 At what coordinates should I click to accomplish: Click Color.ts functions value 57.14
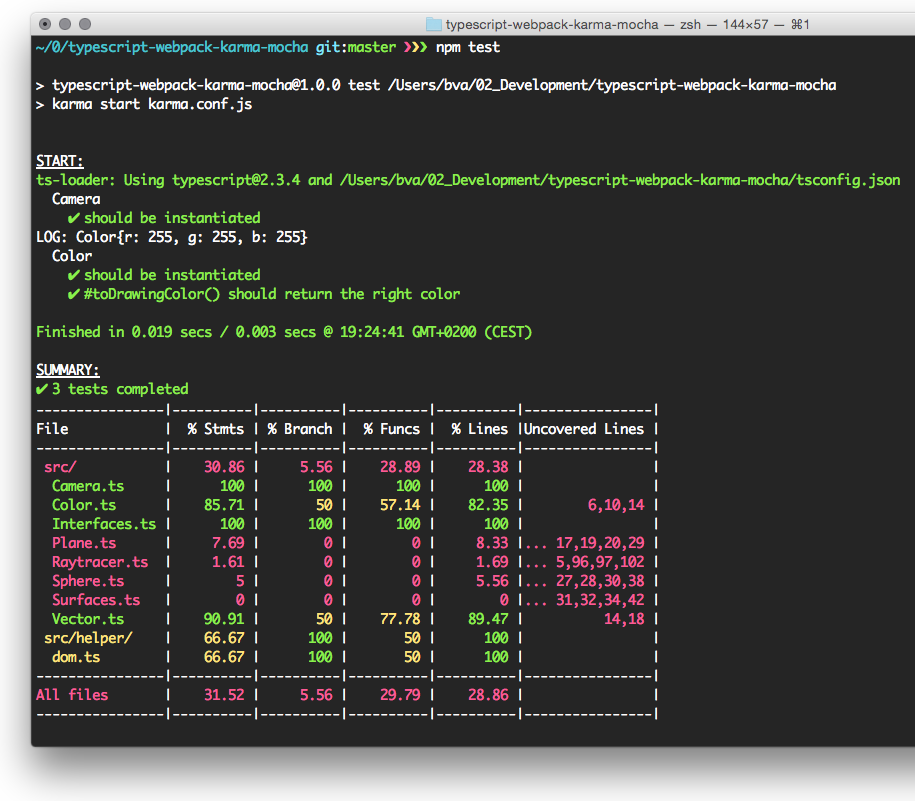coord(400,505)
